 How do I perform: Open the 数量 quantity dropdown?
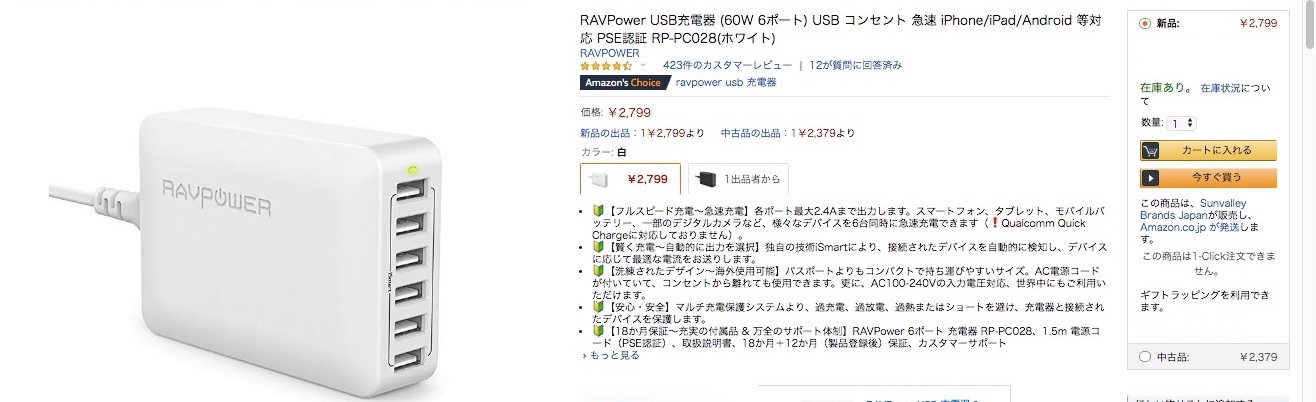(1181, 123)
